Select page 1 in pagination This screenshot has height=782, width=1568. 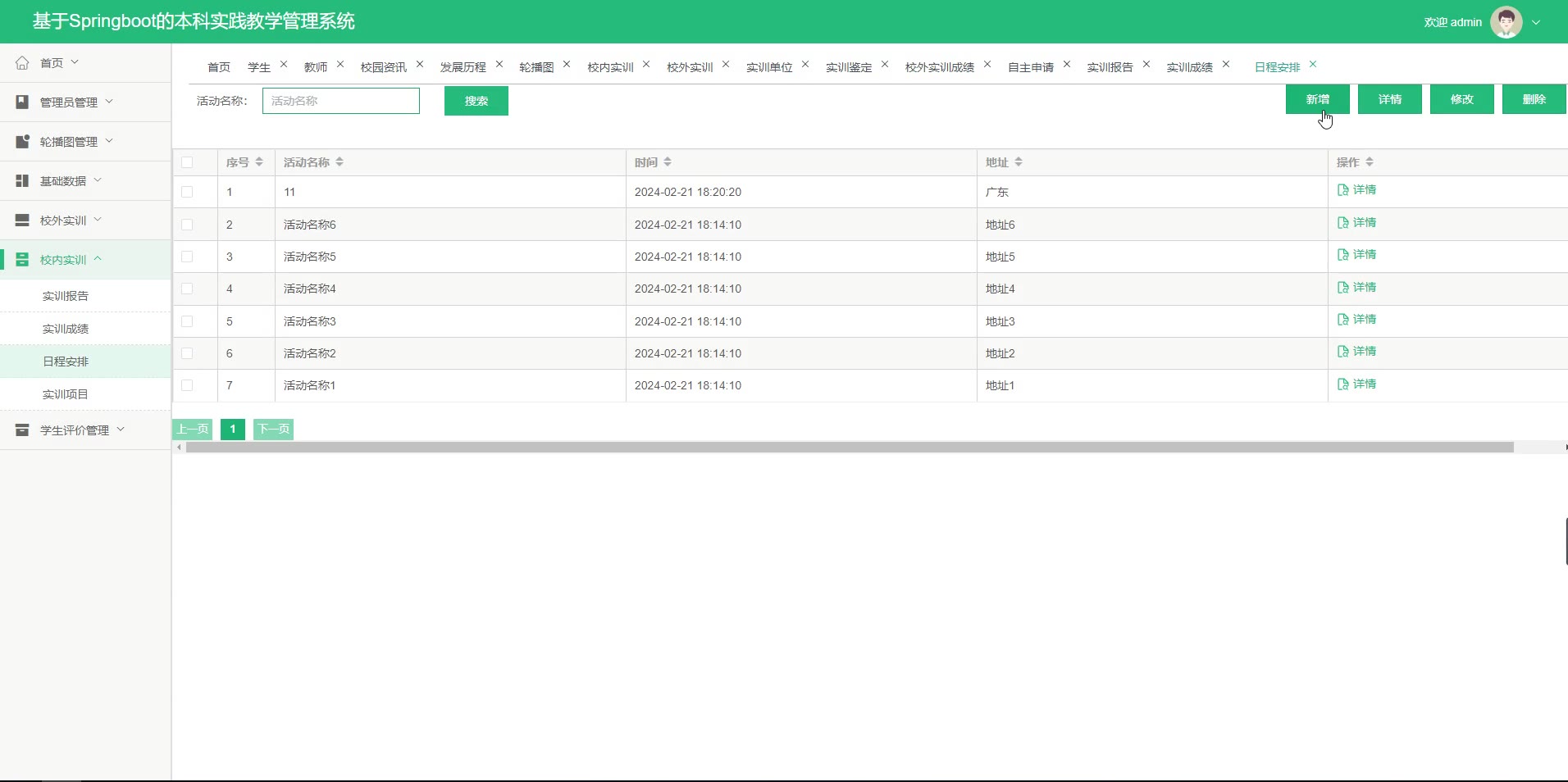coord(233,429)
